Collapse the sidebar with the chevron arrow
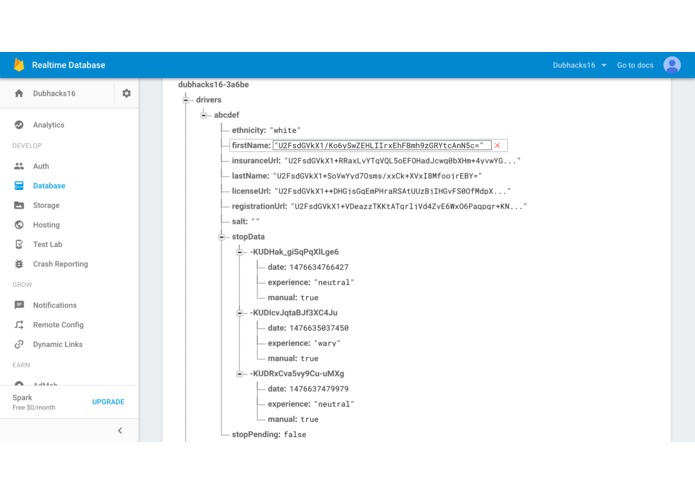Viewport: 695px width, 494px height. pos(120,431)
